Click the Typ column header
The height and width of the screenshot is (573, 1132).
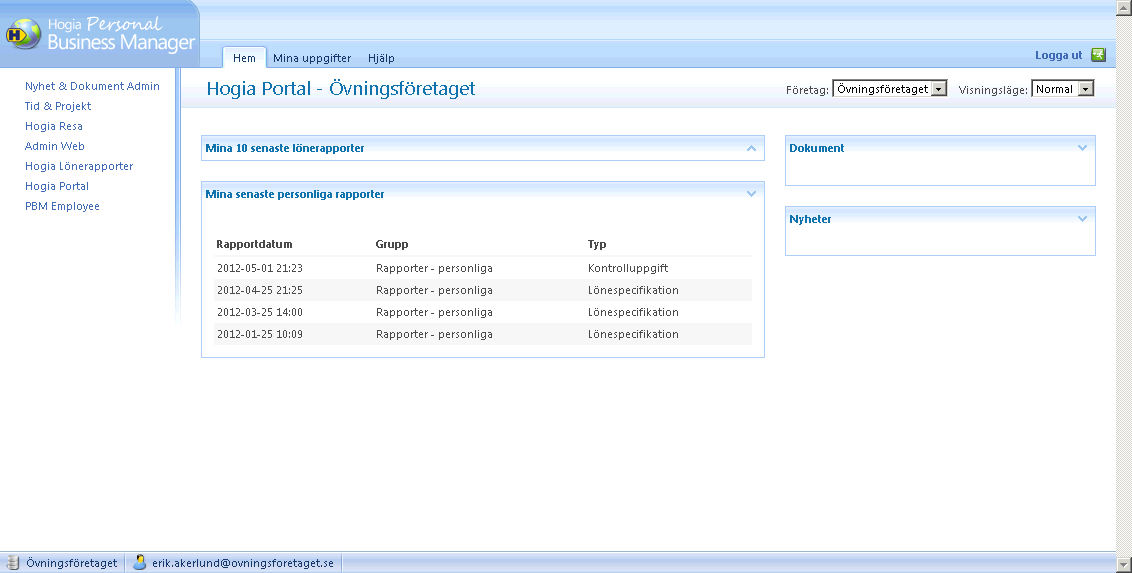[597, 244]
